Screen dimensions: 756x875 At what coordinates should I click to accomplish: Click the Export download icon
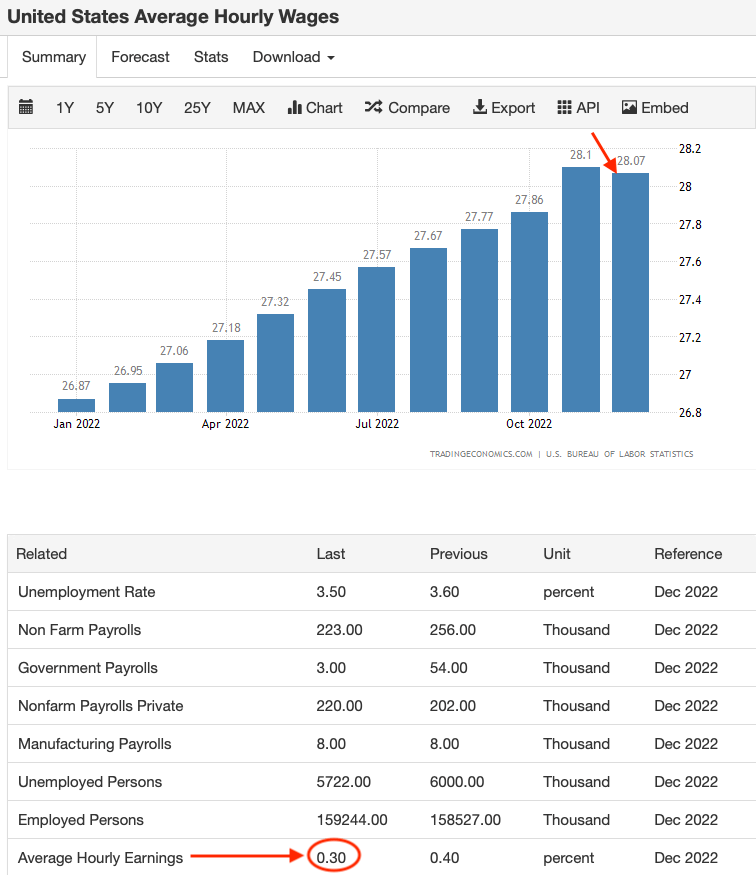(x=480, y=108)
